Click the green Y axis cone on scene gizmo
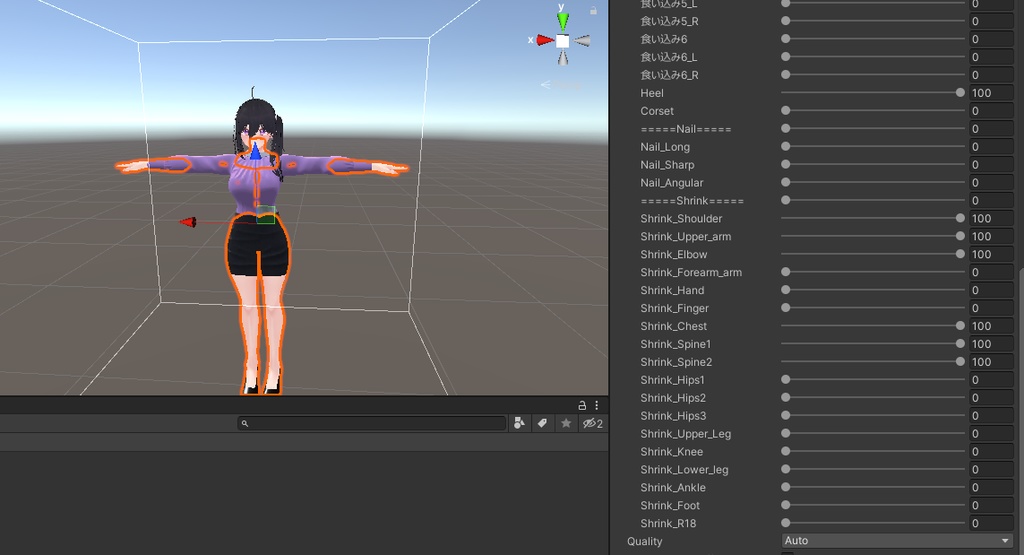Screen dimensions: 1024x555 [562, 22]
